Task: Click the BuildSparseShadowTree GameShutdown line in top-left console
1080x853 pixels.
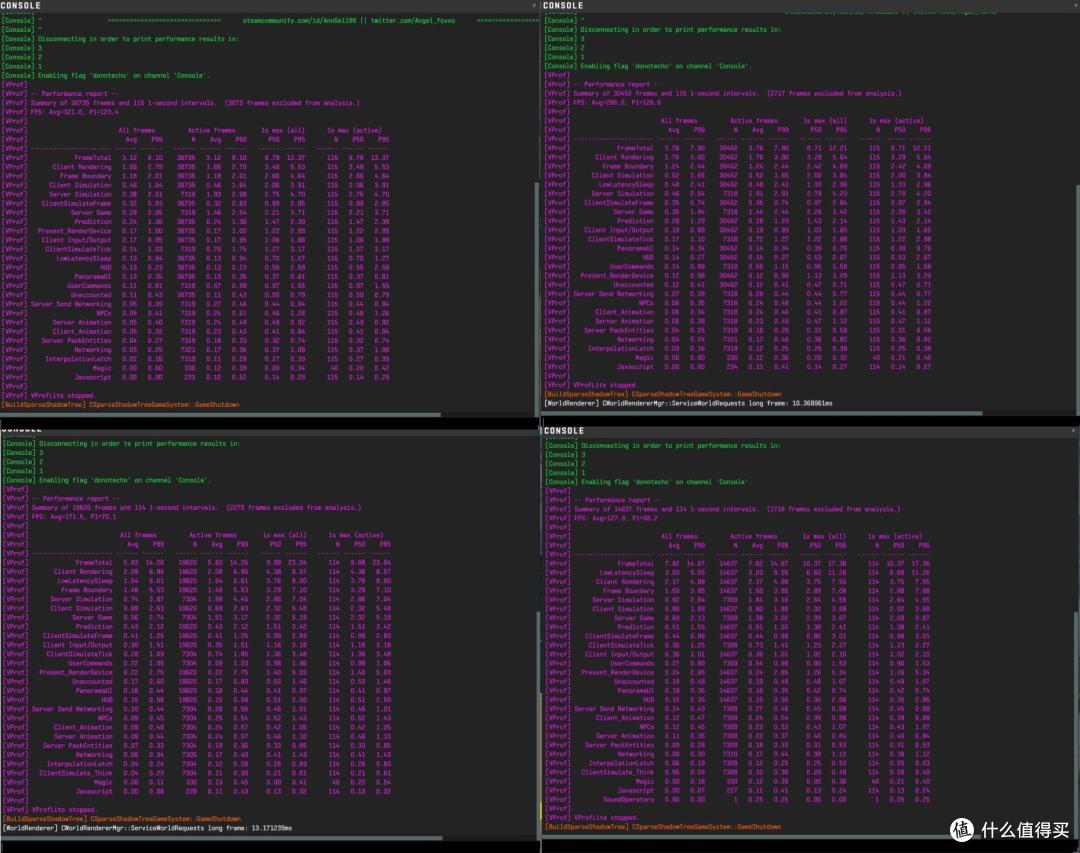Action: pos(121,405)
